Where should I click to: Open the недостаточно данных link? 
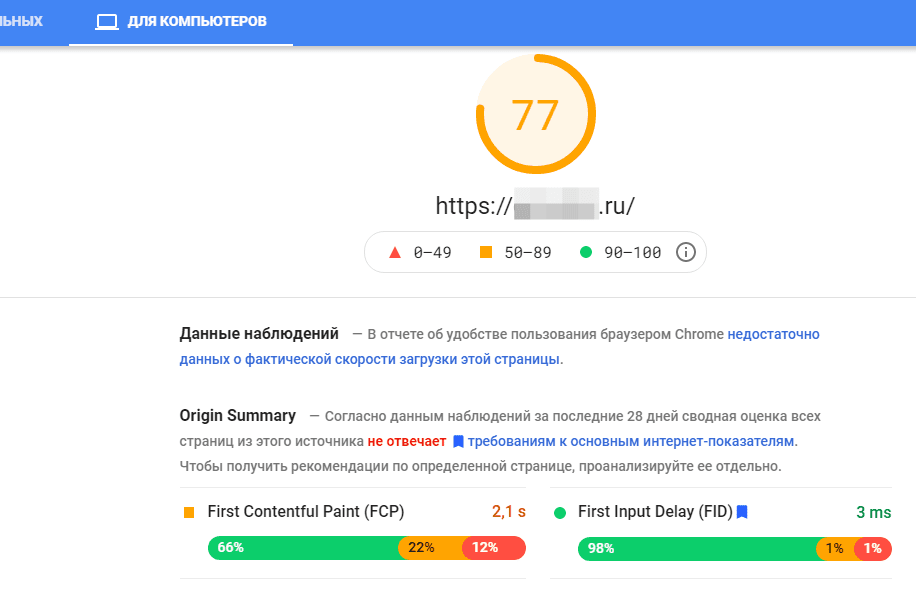click(x=773, y=334)
